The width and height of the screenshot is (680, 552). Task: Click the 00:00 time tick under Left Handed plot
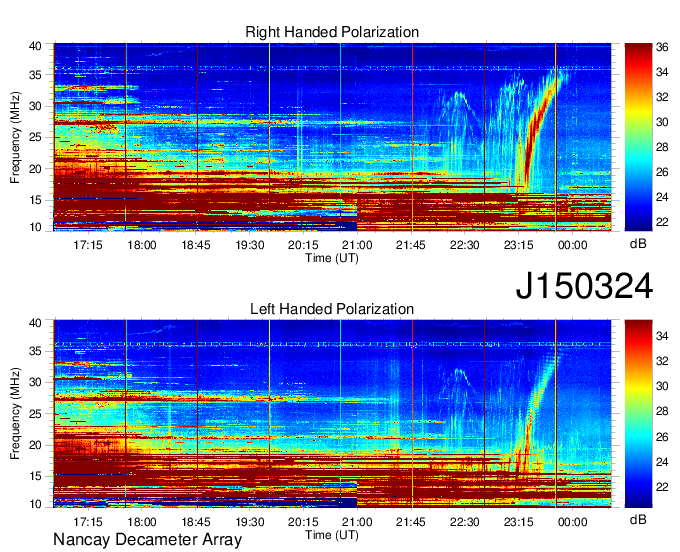(x=572, y=522)
